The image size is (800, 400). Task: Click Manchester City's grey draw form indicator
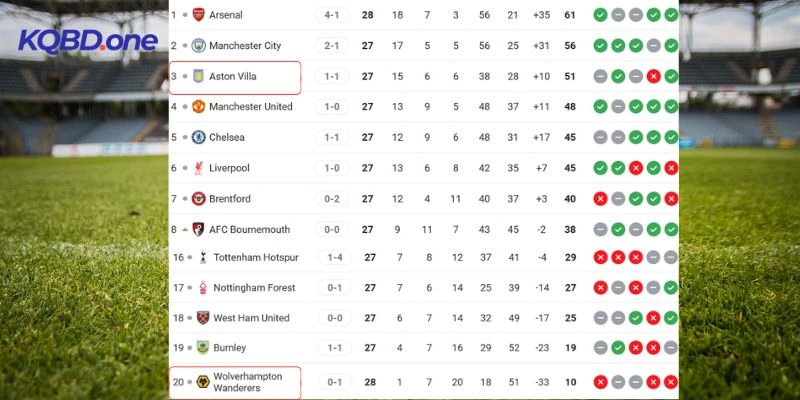(652, 46)
